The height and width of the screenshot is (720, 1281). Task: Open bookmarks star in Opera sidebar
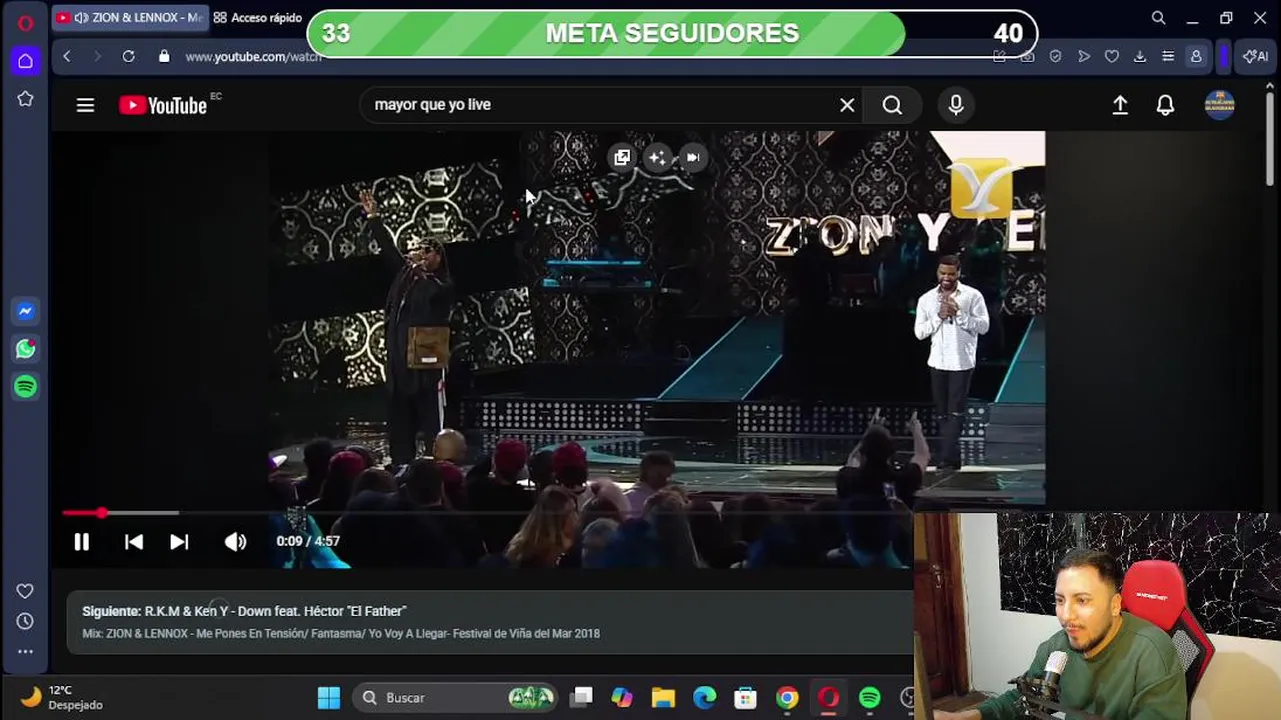pyautogui.click(x=26, y=99)
